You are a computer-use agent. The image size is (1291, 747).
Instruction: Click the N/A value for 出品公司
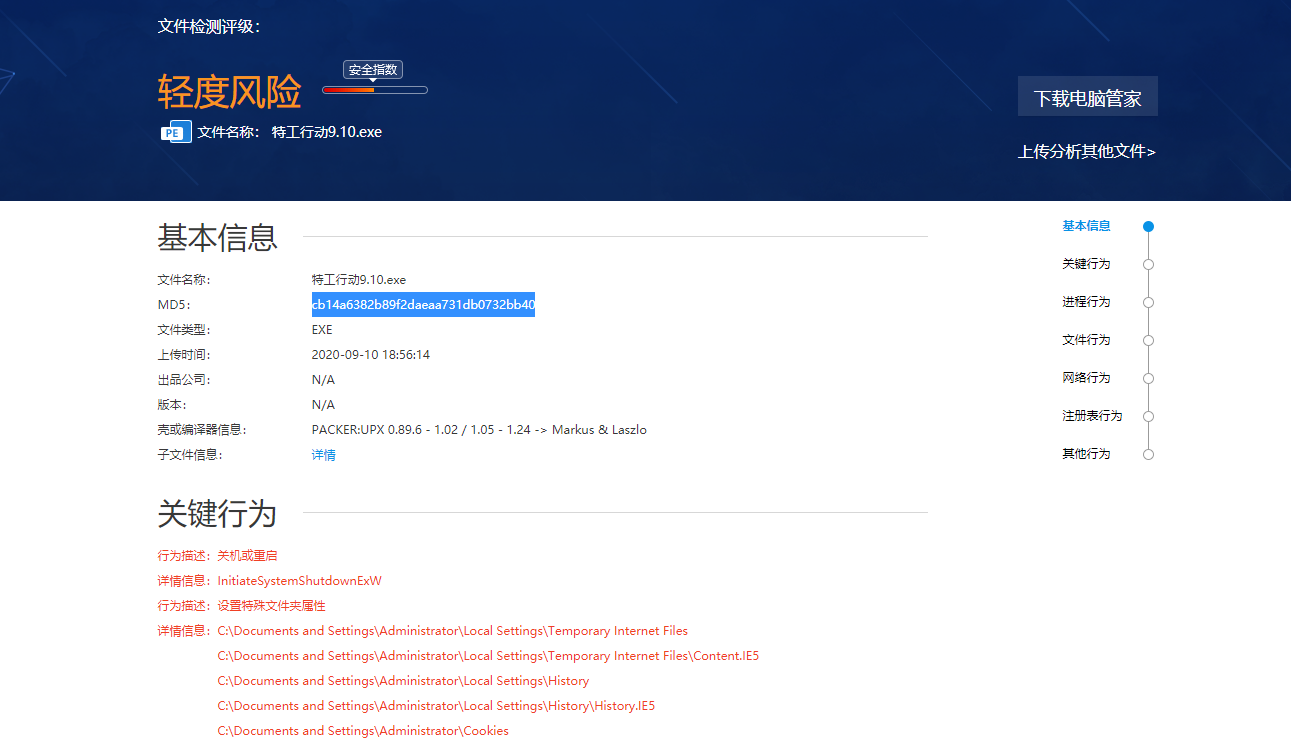(323, 380)
